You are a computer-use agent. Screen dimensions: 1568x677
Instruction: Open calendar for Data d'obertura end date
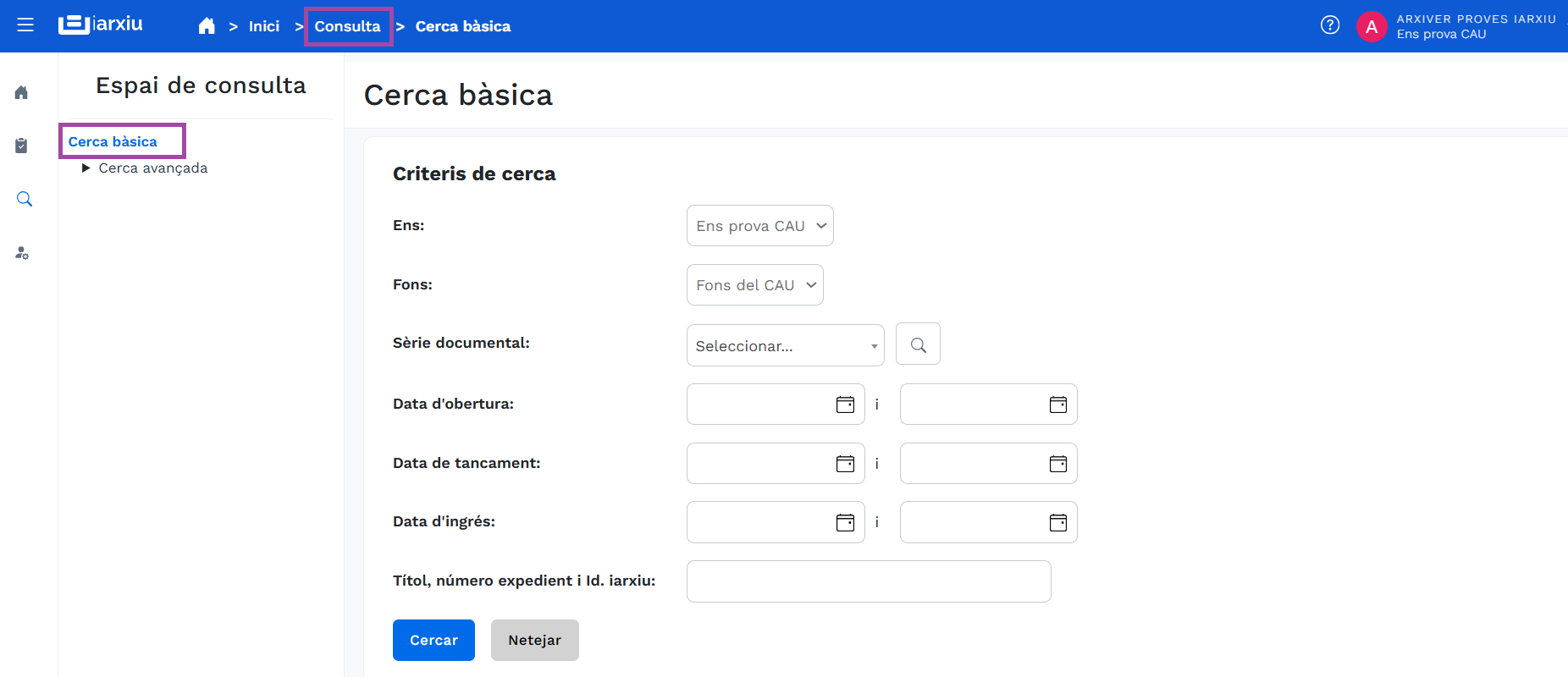click(1058, 405)
